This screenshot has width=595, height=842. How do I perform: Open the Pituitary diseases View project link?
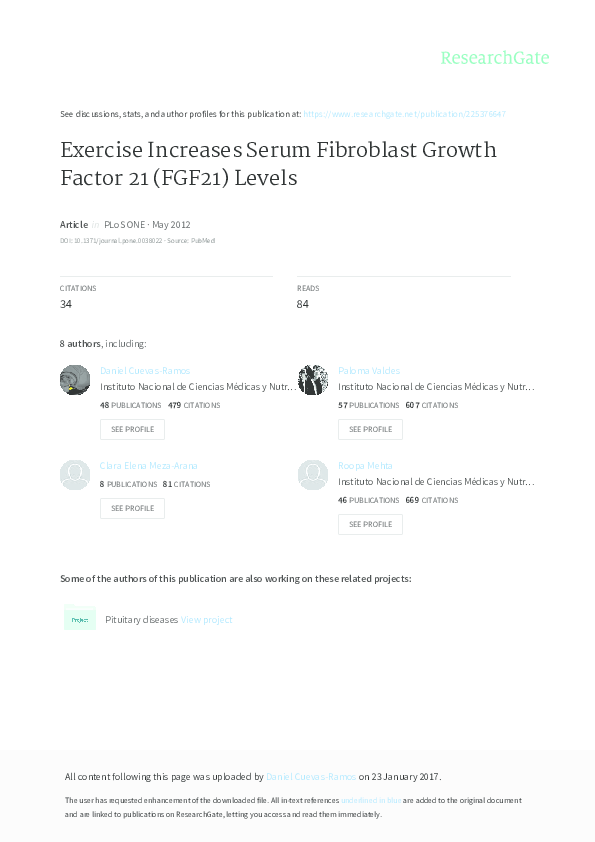tap(207, 619)
